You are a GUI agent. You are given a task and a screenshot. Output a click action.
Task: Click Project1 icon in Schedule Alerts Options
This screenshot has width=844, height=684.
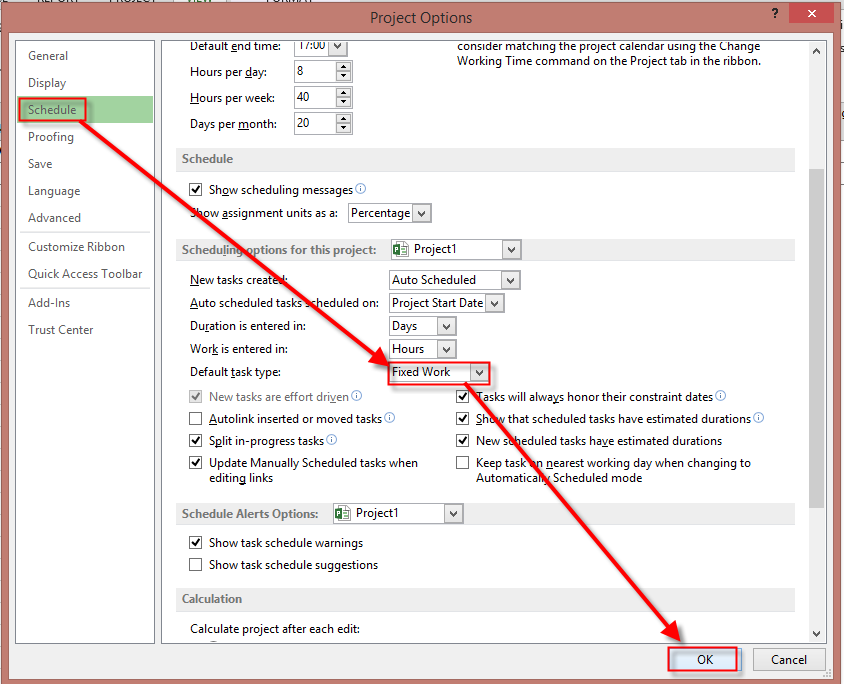pyautogui.click(x=343, y=513)
